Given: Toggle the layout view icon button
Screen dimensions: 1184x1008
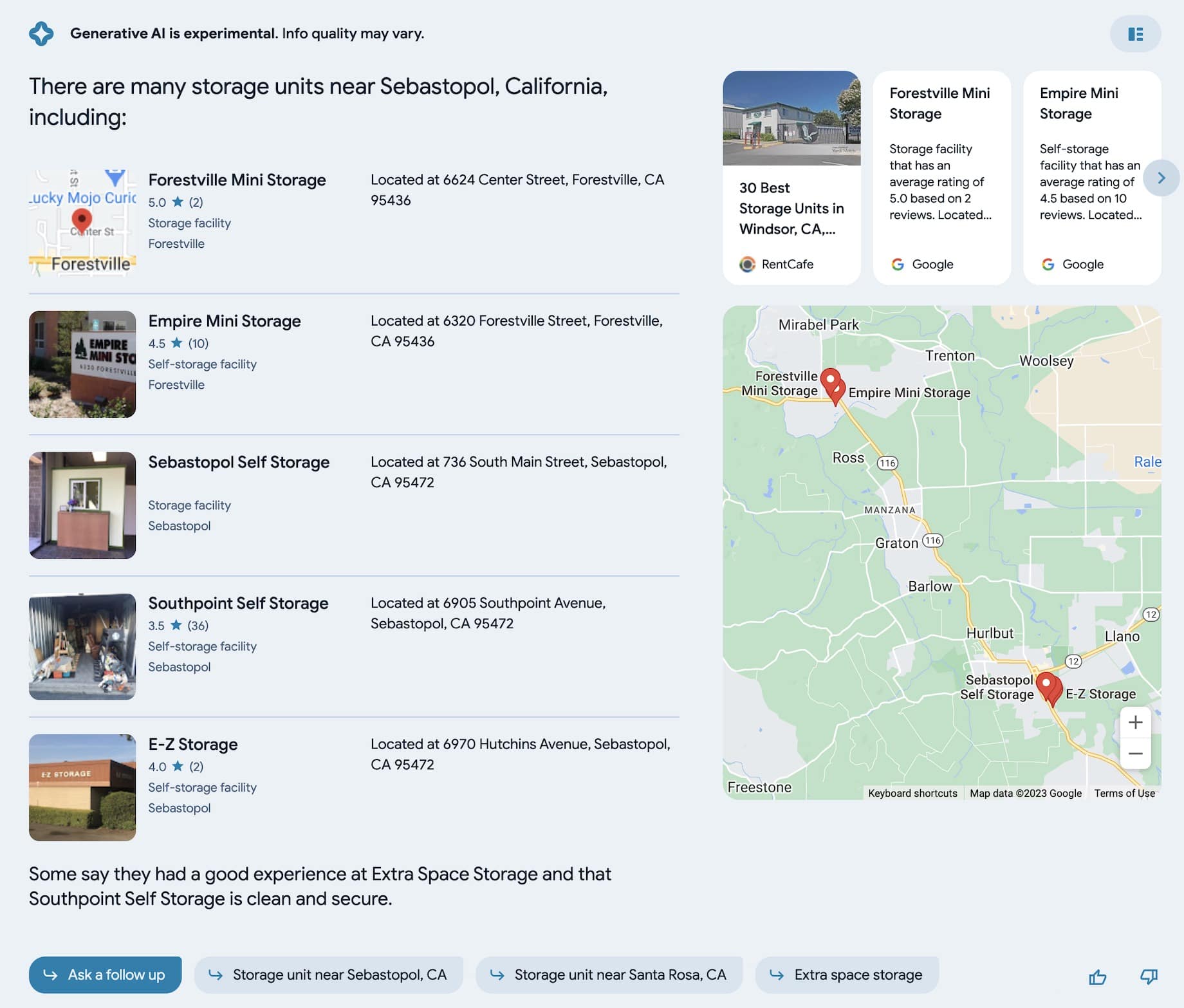Looking at the screenshot, I should tap(1135, 34).
